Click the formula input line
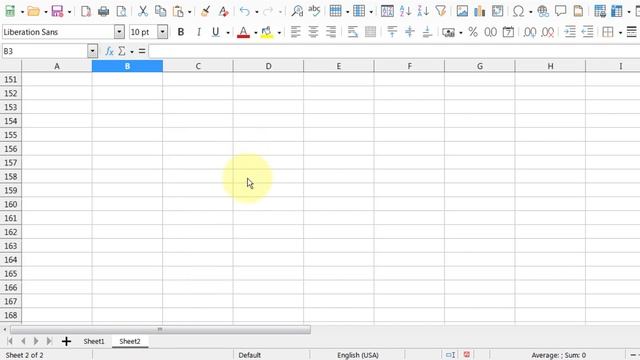The width and height of the screenshot is (640, 360). pyautogui.click(x=394, y=51)
